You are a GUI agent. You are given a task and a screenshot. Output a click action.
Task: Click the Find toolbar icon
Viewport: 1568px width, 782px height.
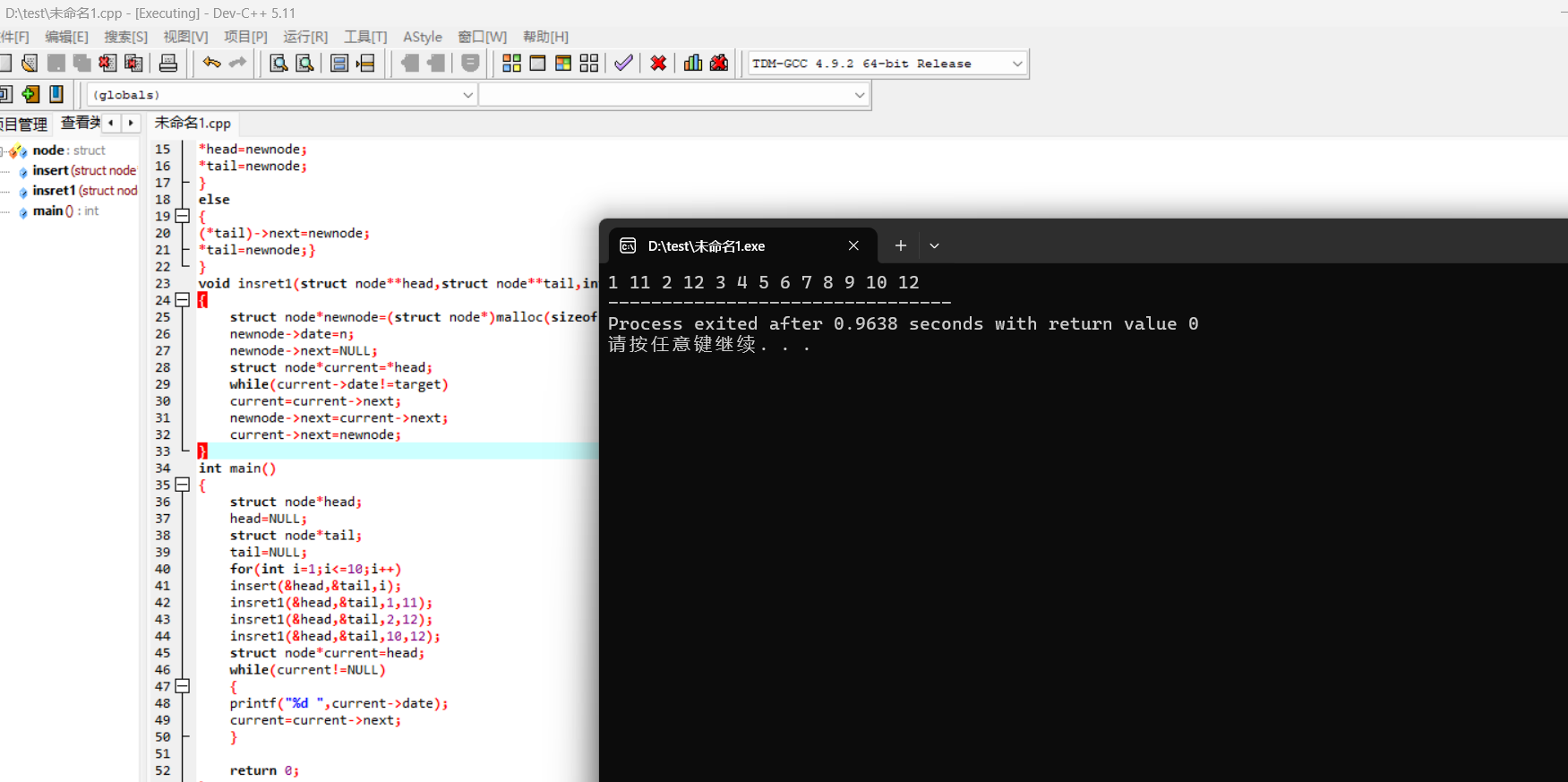(278, 63)
